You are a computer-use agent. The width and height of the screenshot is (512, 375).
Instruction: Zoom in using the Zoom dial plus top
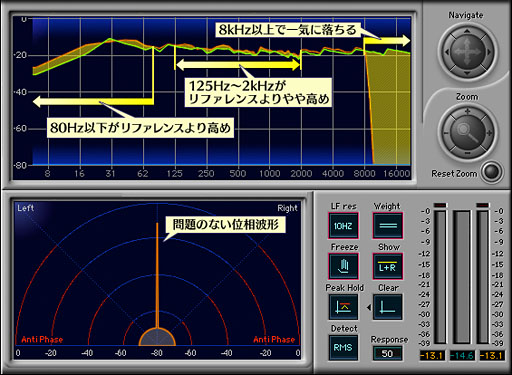tap(467, 112)
